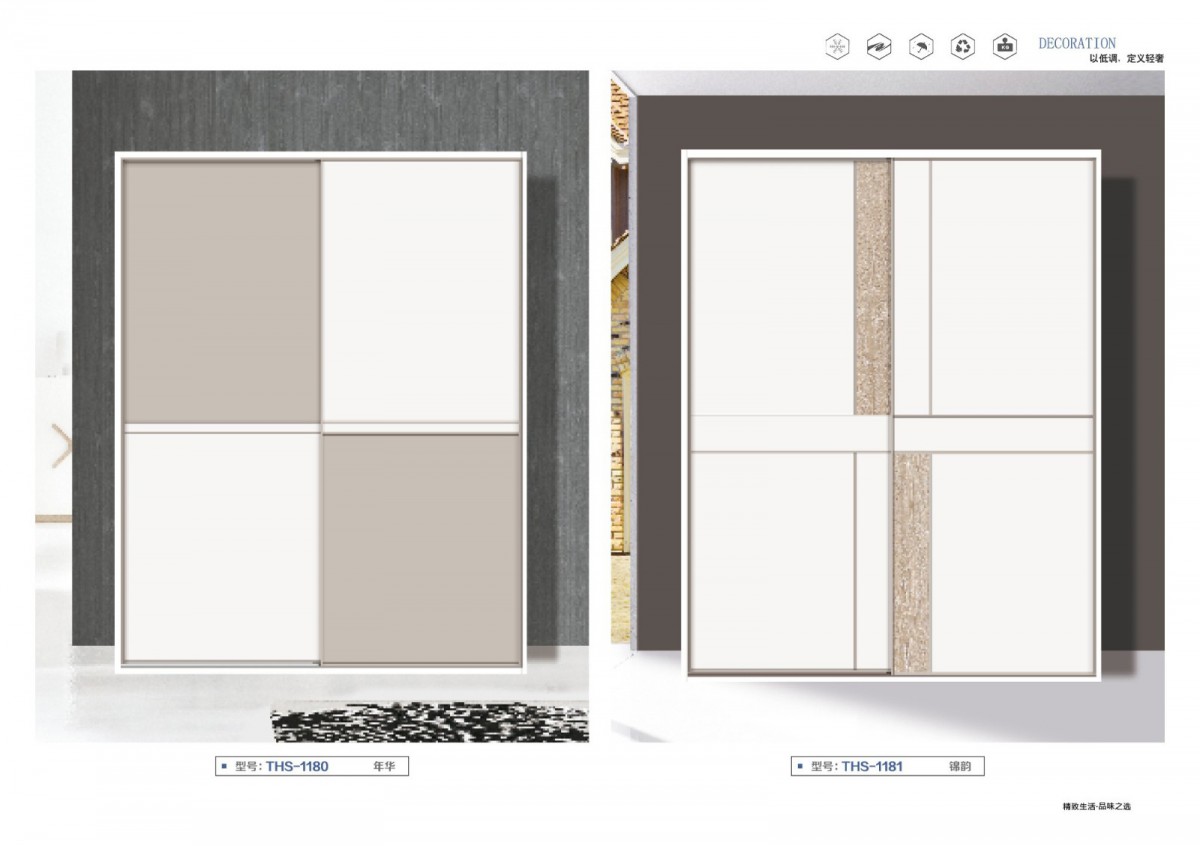Click the DECORATION heading text
The image size is (1200, 846).
pos(1076,44)
